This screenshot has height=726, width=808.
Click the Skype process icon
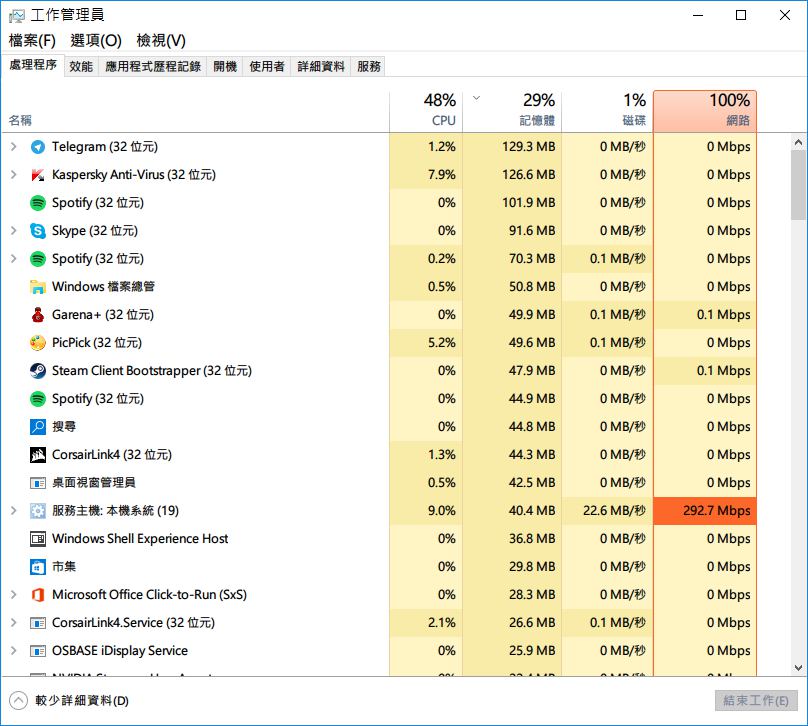[38, 231]
